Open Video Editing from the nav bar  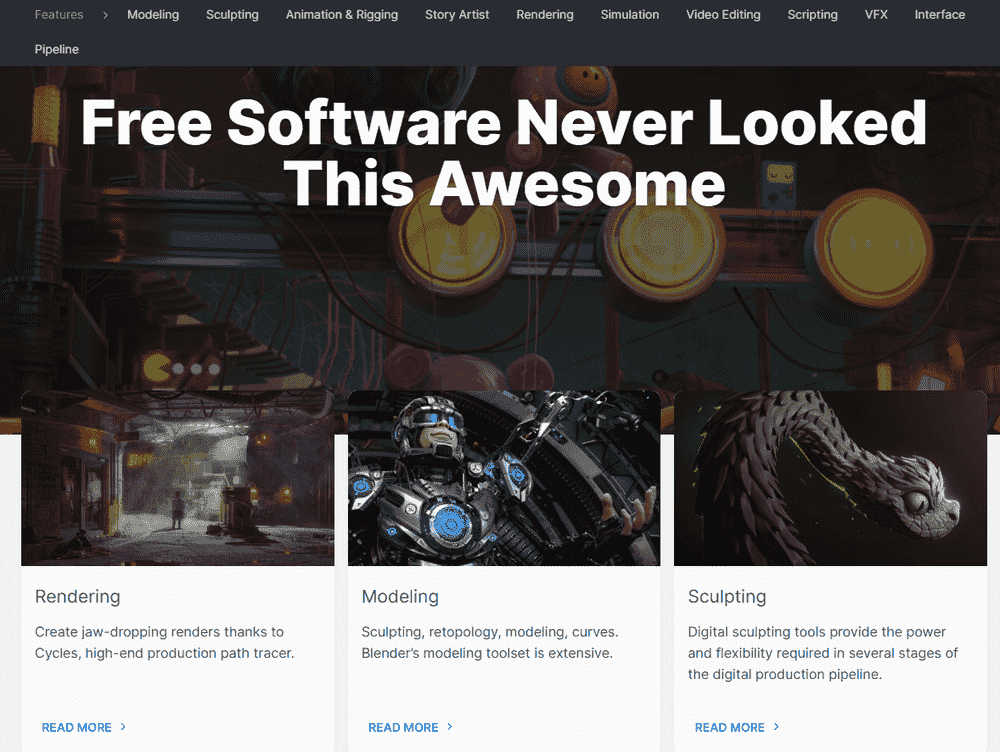pos(723,15)
